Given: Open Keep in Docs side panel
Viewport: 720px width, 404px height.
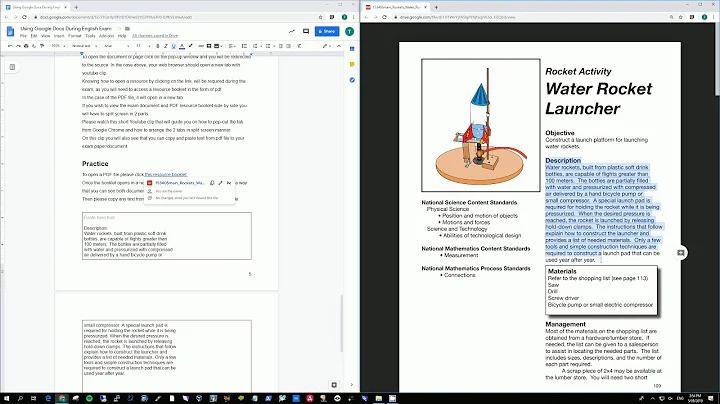Looking at the screenshot, I should (x=352, y=64).
